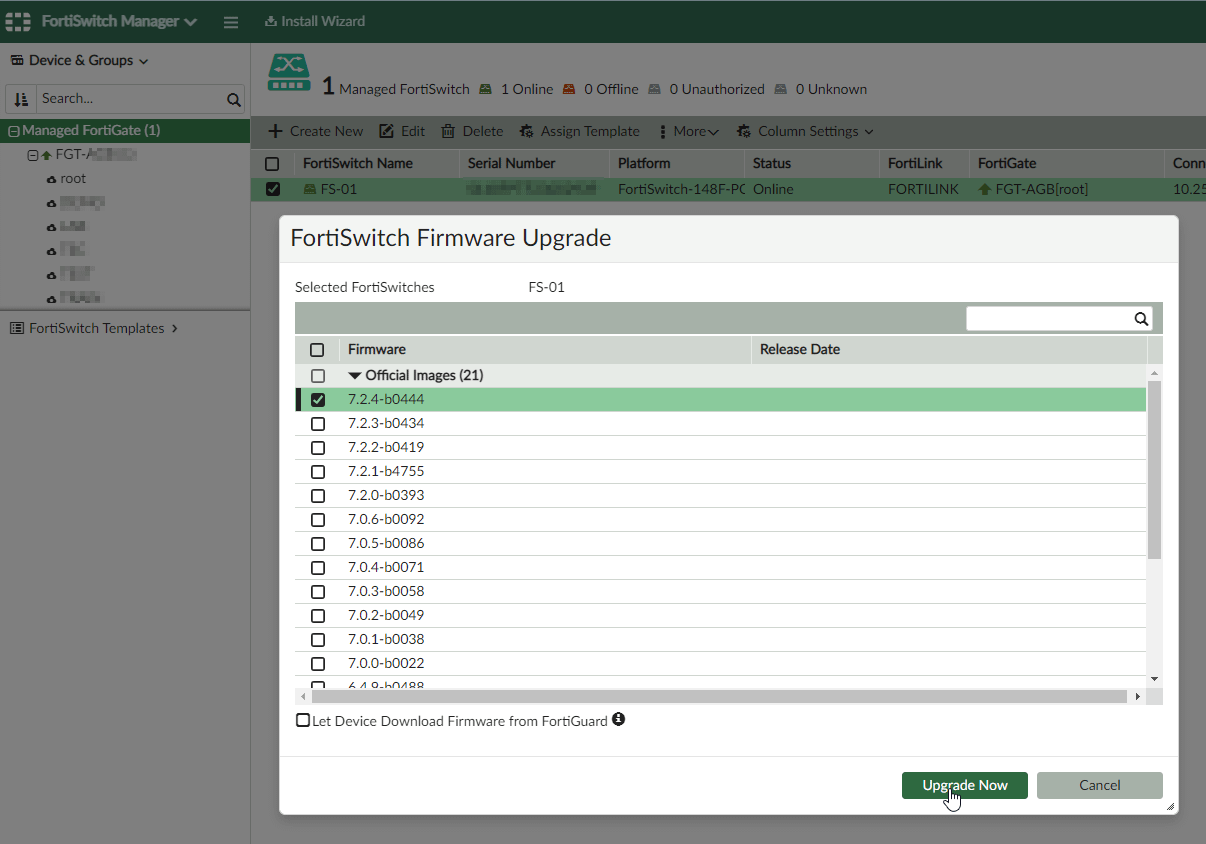Click the Fortinet app grid logo icon
Image resolution: width=1206 pixels, height=844 pixels.
click(x=18, y=21)
